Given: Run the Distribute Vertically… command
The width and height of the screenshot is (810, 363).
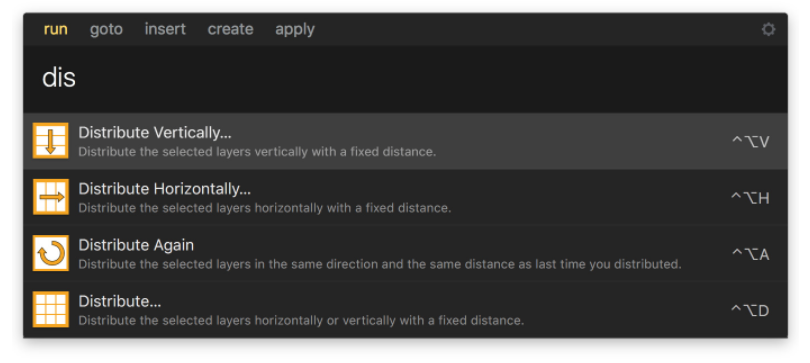Looking at the screenshot, I should pyautogui.click(x=406, y=141).
